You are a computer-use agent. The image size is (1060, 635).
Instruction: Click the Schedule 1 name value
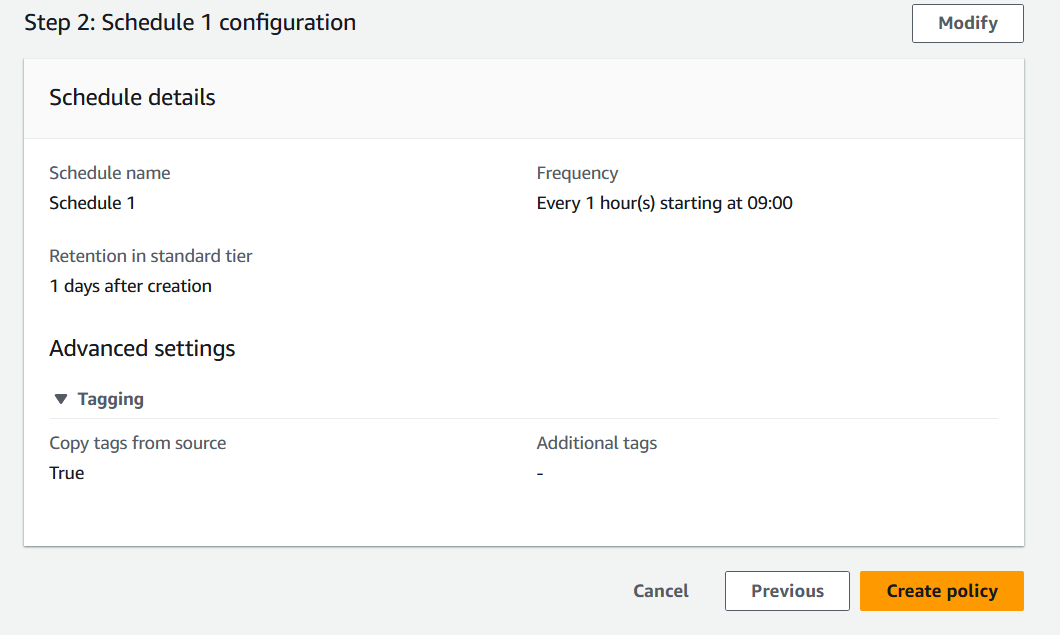(x=92, y=203)
